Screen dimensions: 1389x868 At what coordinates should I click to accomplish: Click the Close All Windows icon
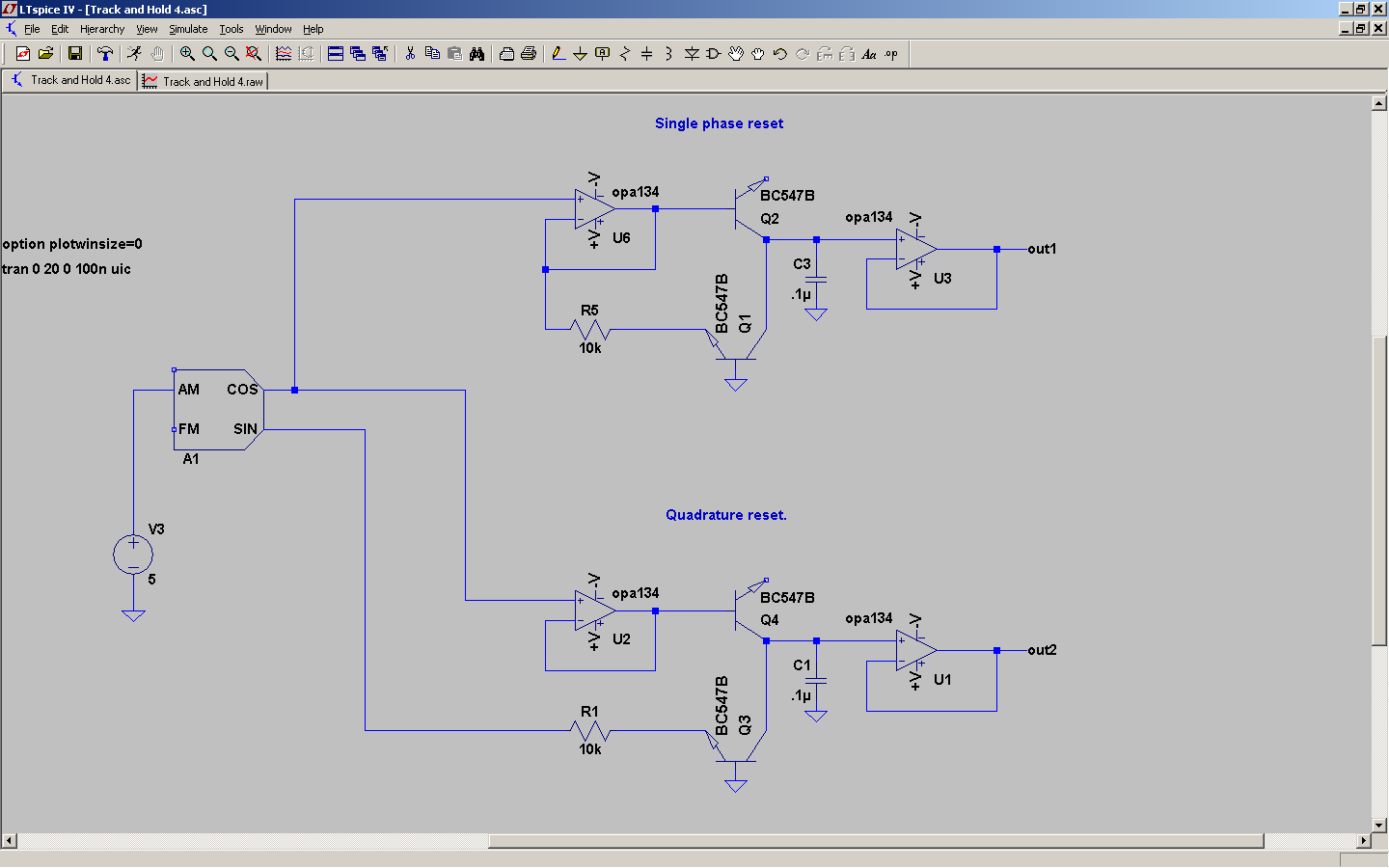(x=380, y=54)
